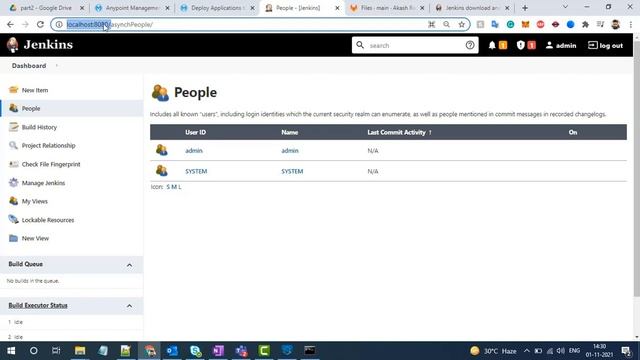Open the admin user menu

pyautogui.click(x=561, y=45)
